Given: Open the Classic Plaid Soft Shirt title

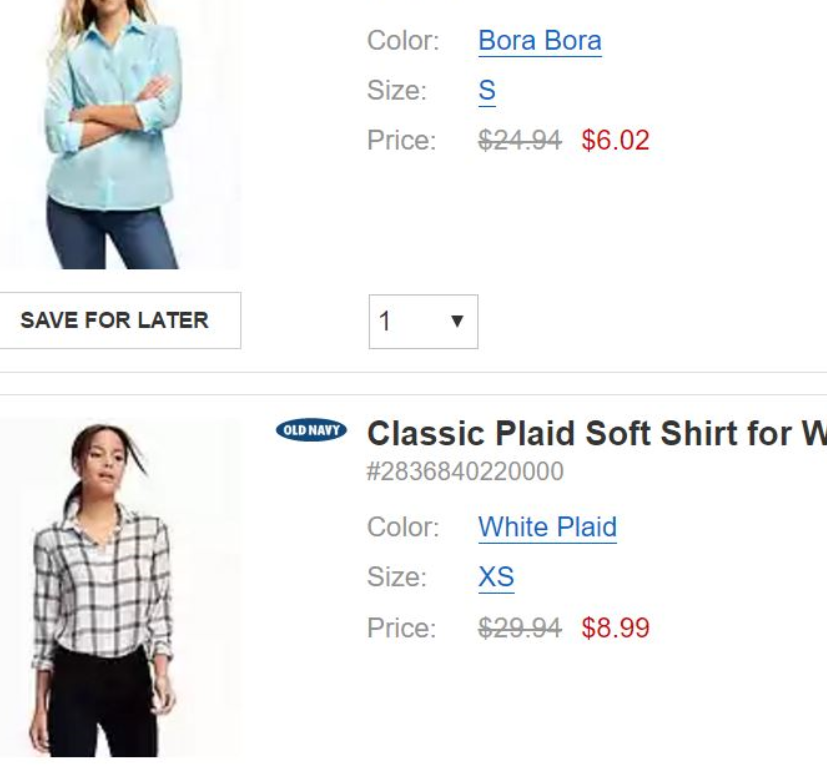Looking at the screenshot, I should [x=596, y=434].
